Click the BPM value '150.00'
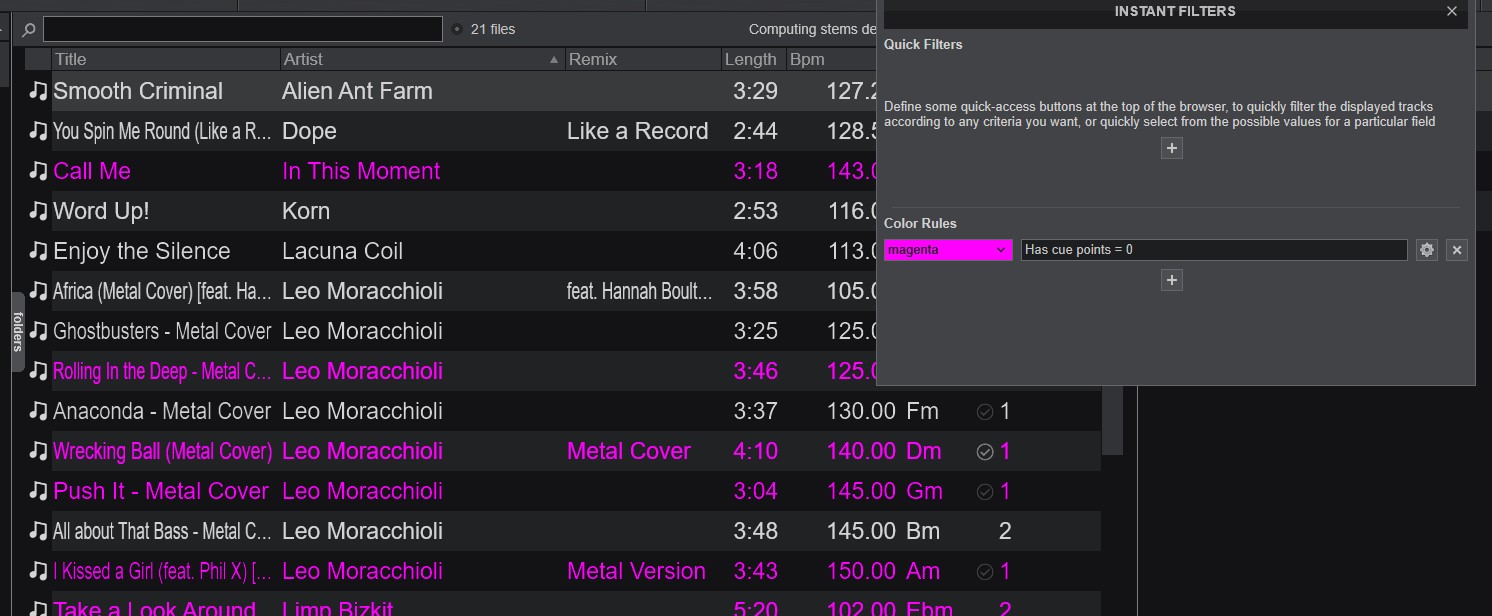This screenshot has height=616, width=1492. point(861,571)
